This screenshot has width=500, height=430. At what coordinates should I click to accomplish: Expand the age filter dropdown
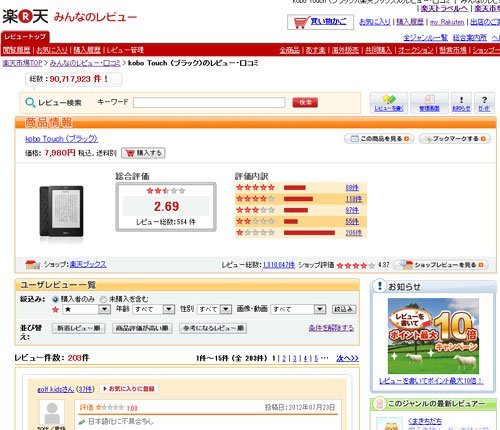pos(154,309)
